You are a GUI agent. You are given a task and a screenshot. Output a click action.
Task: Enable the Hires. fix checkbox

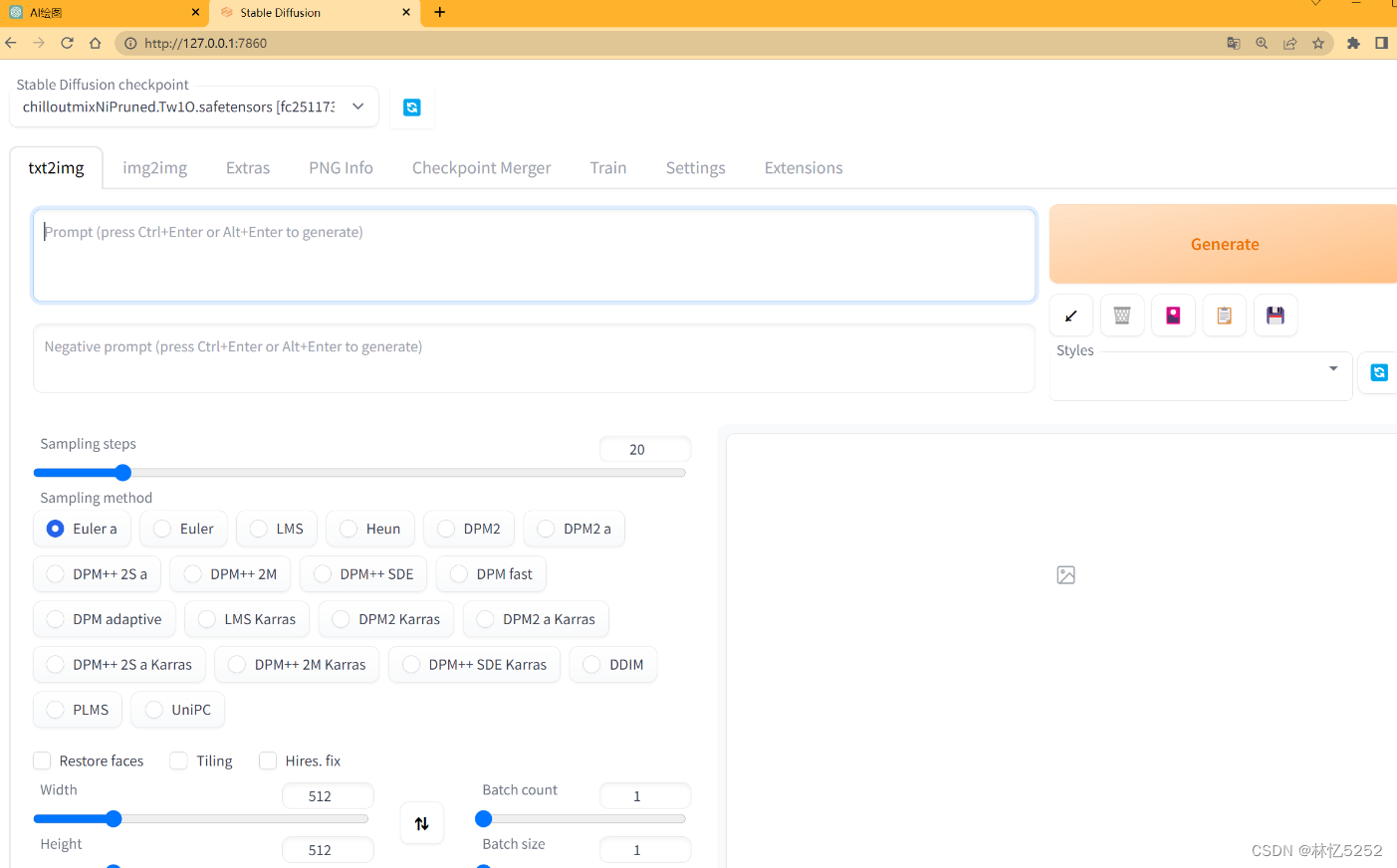(268, 760)
